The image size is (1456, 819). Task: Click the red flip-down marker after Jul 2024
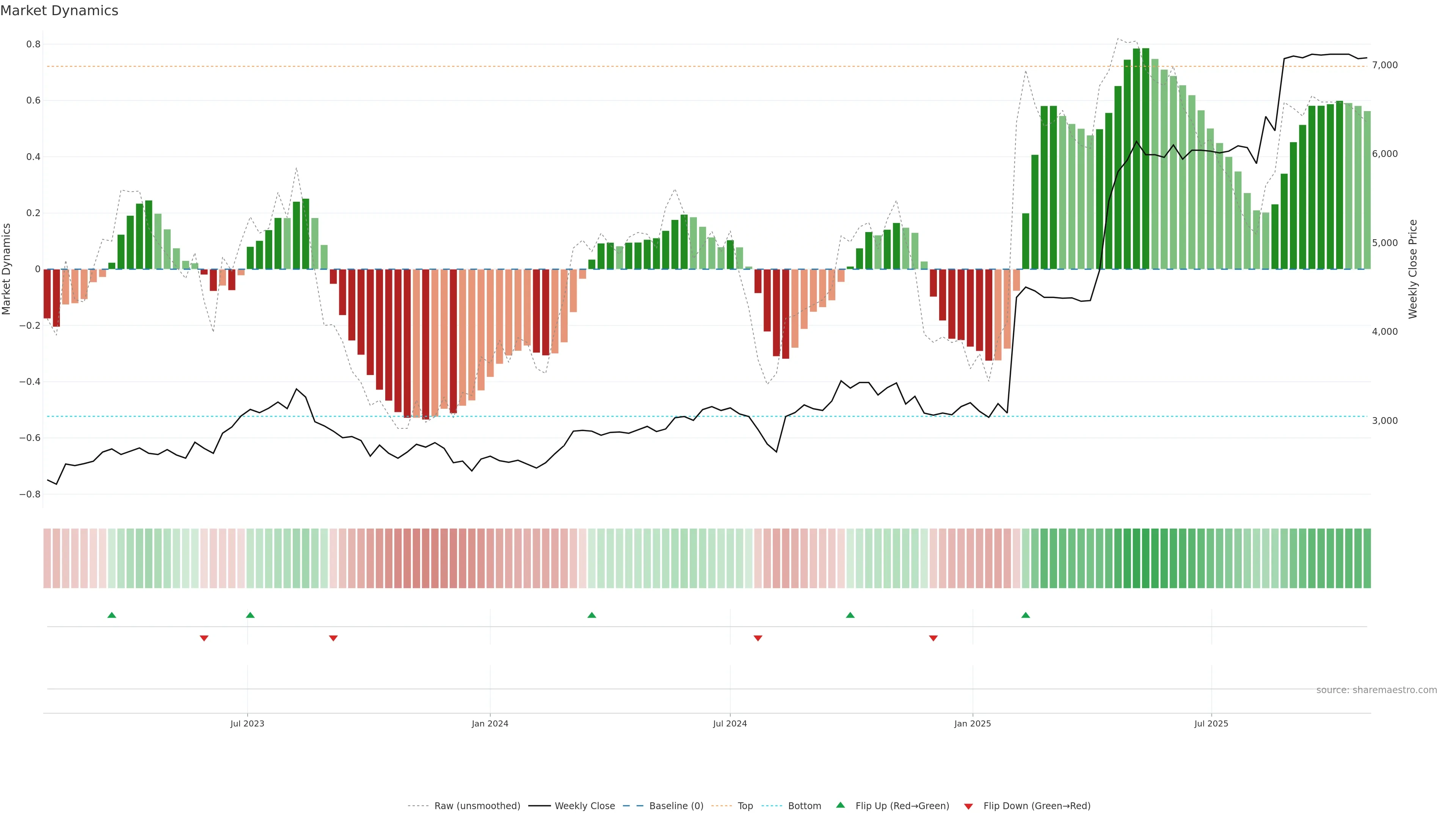coord(758,638)
